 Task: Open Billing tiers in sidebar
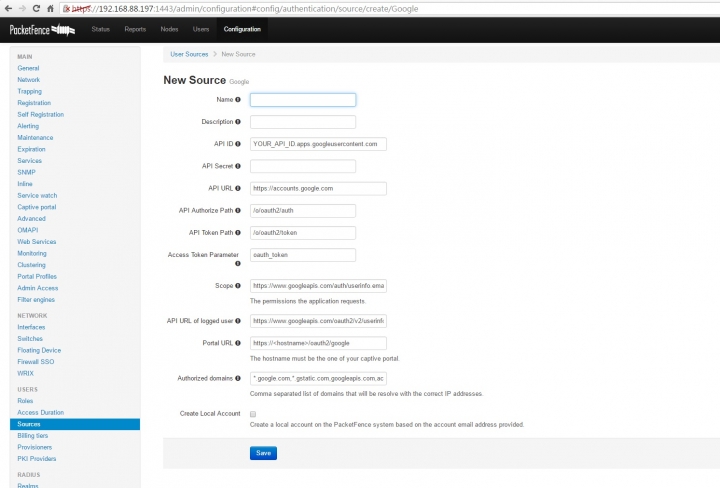click(33, 436)
